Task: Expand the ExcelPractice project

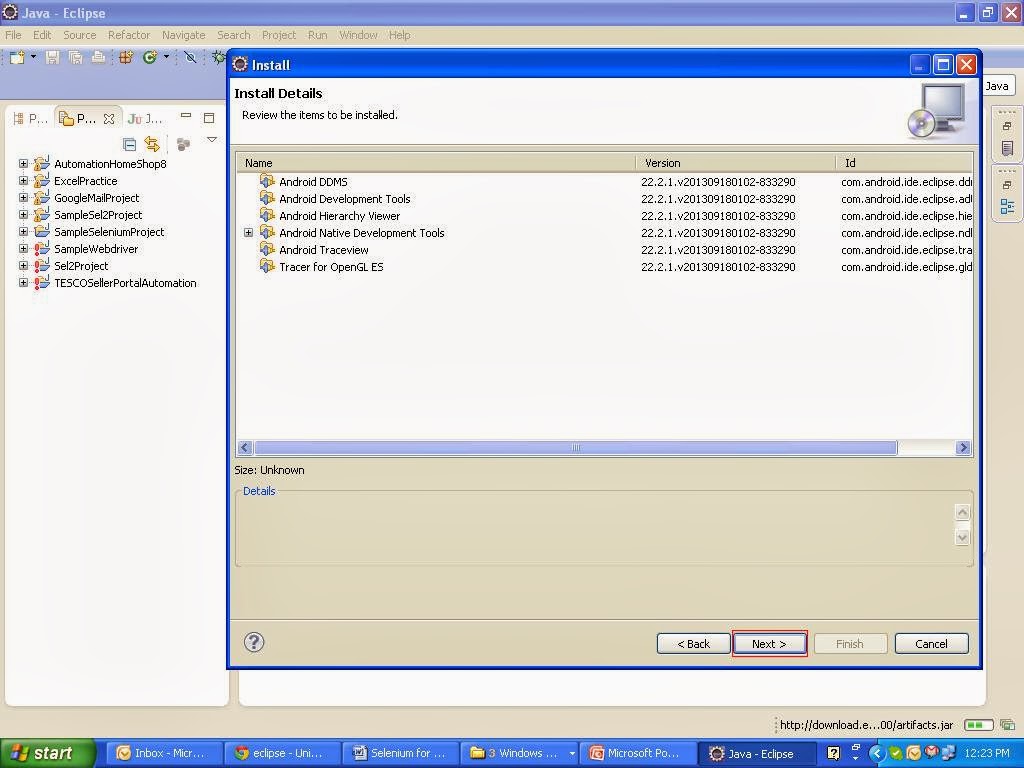Action: [24, 180]
